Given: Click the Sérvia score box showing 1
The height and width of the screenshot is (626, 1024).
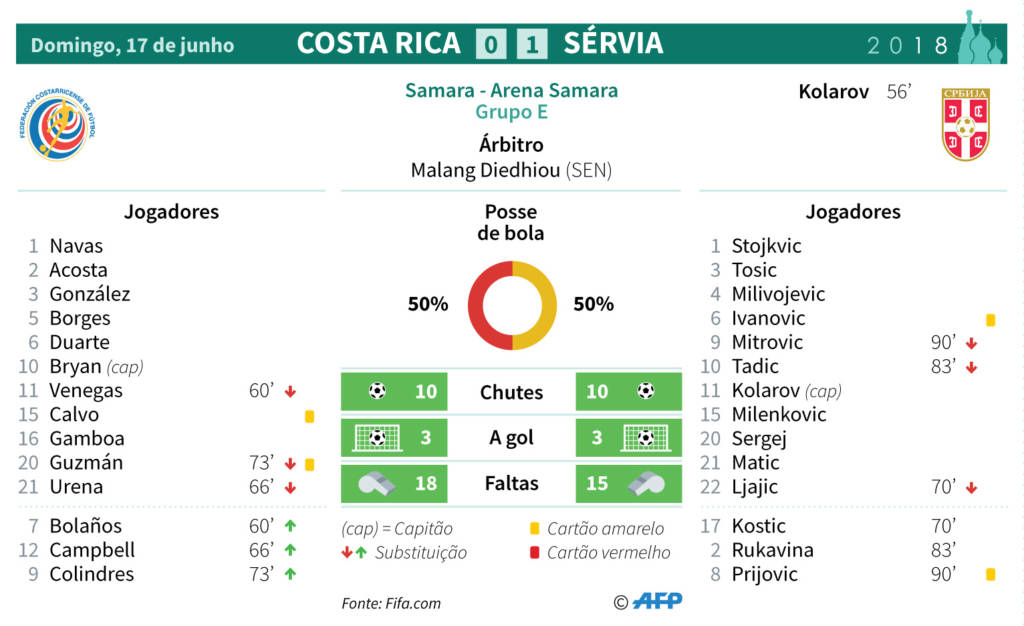Looking at the screenshot, I should click(532, 44).
